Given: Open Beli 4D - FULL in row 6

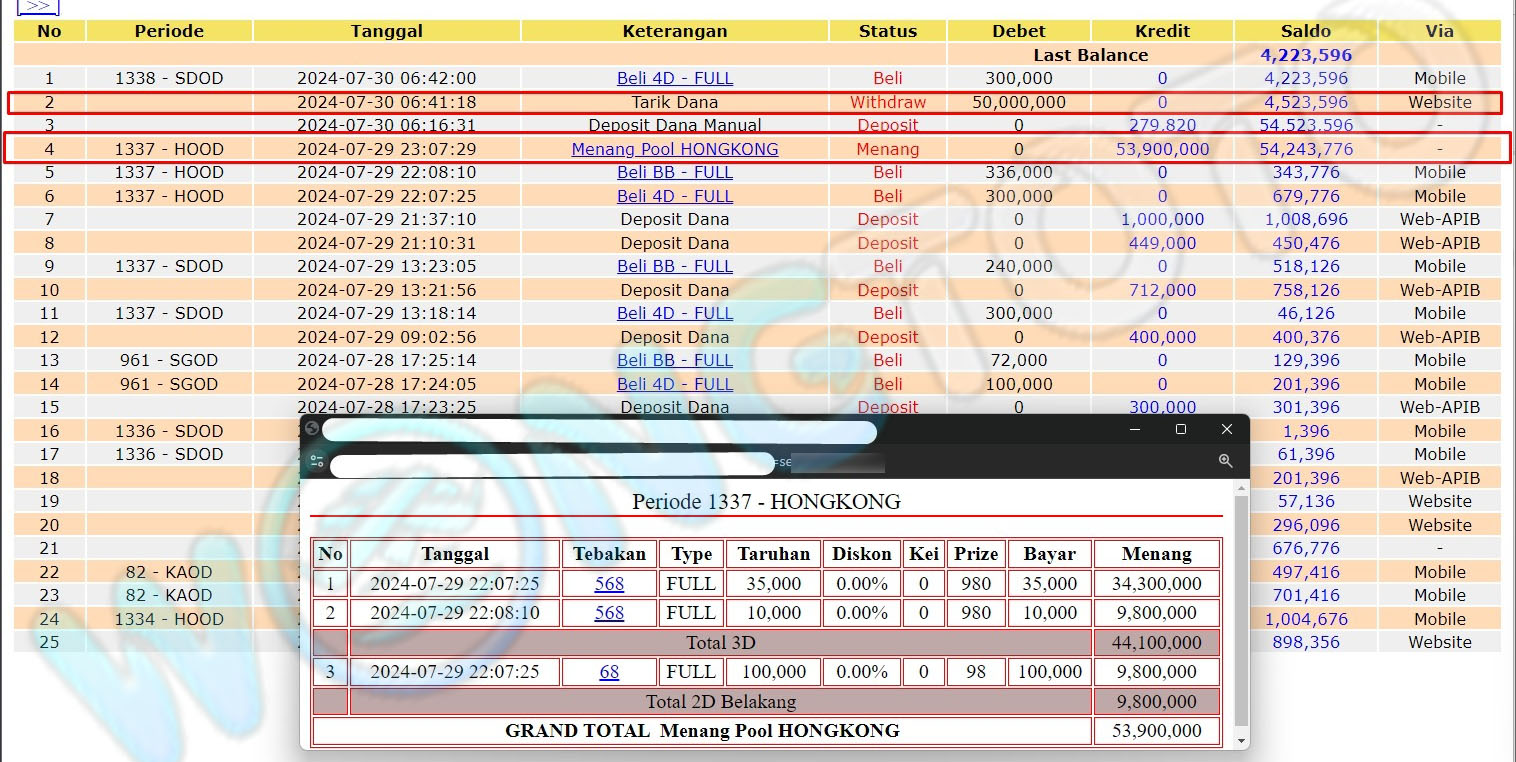Looking at the screenshot, I should click(674, 196).
